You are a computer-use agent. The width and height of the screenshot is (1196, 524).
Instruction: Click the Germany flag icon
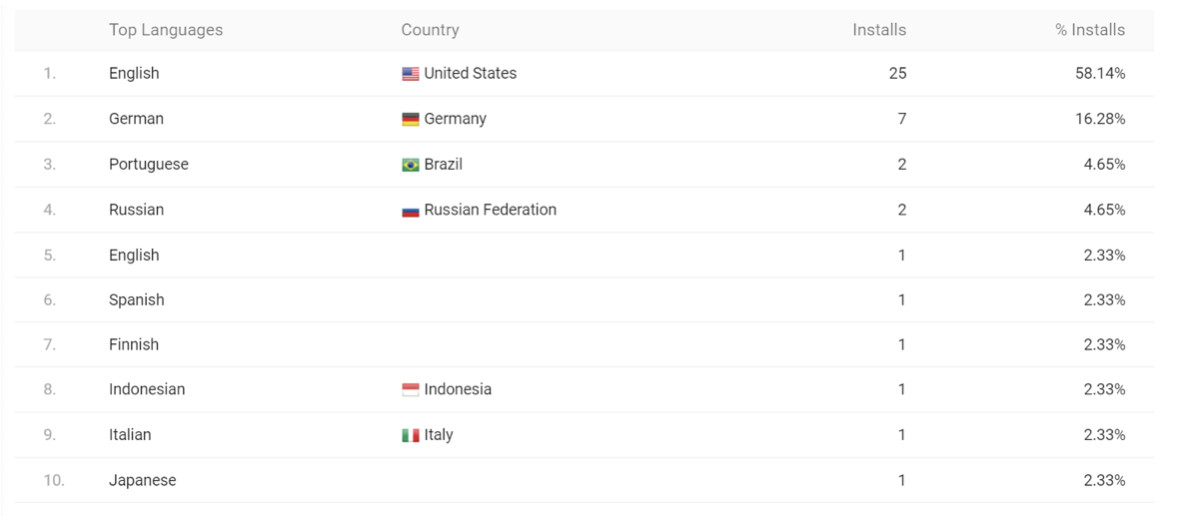tap(410, 119)
